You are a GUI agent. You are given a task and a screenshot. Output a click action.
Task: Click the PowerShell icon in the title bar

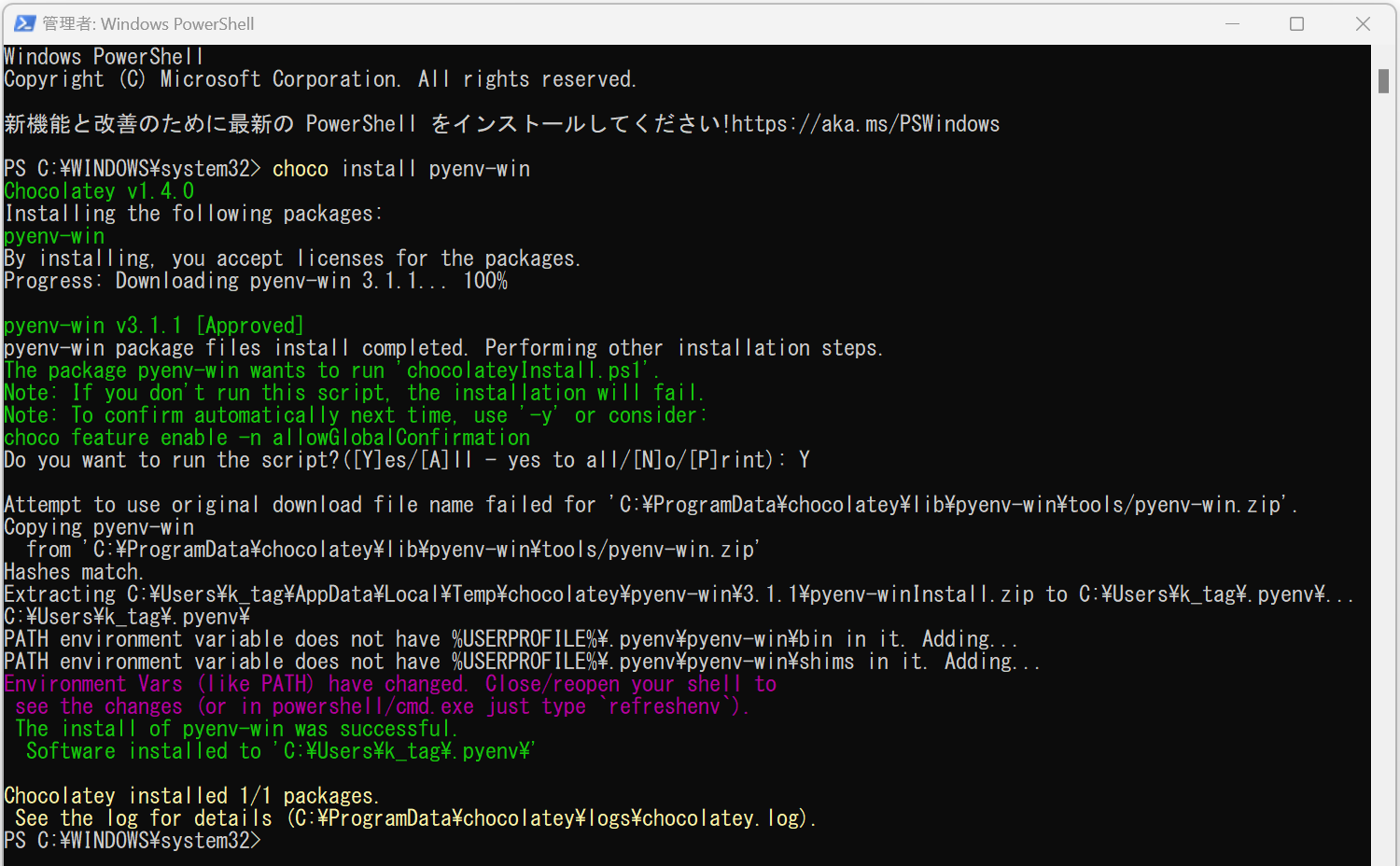coord(23,22)
